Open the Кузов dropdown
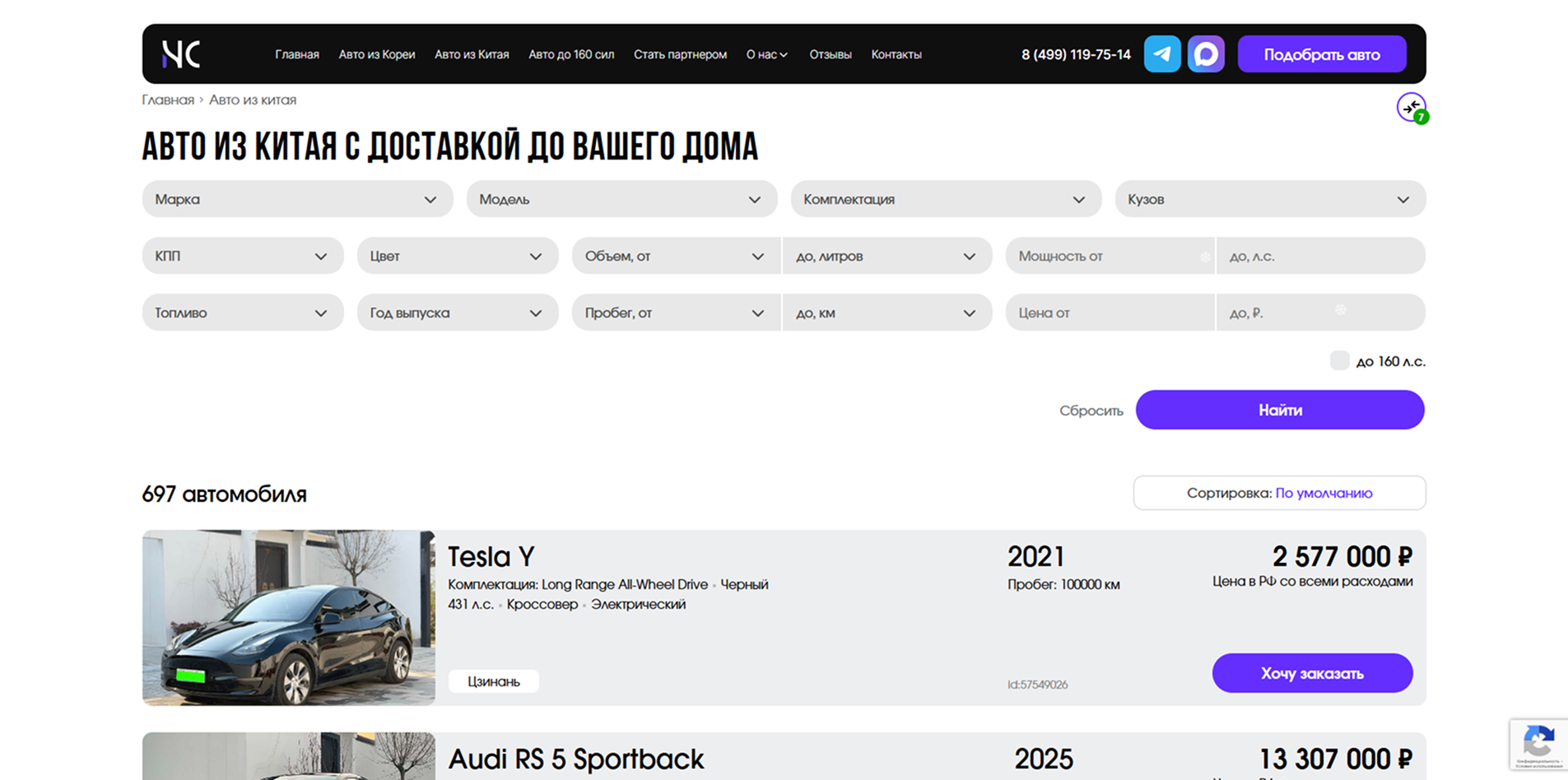Image resolution: width=1568 pixels, height=780 pixels. (x=1269, y=198)
